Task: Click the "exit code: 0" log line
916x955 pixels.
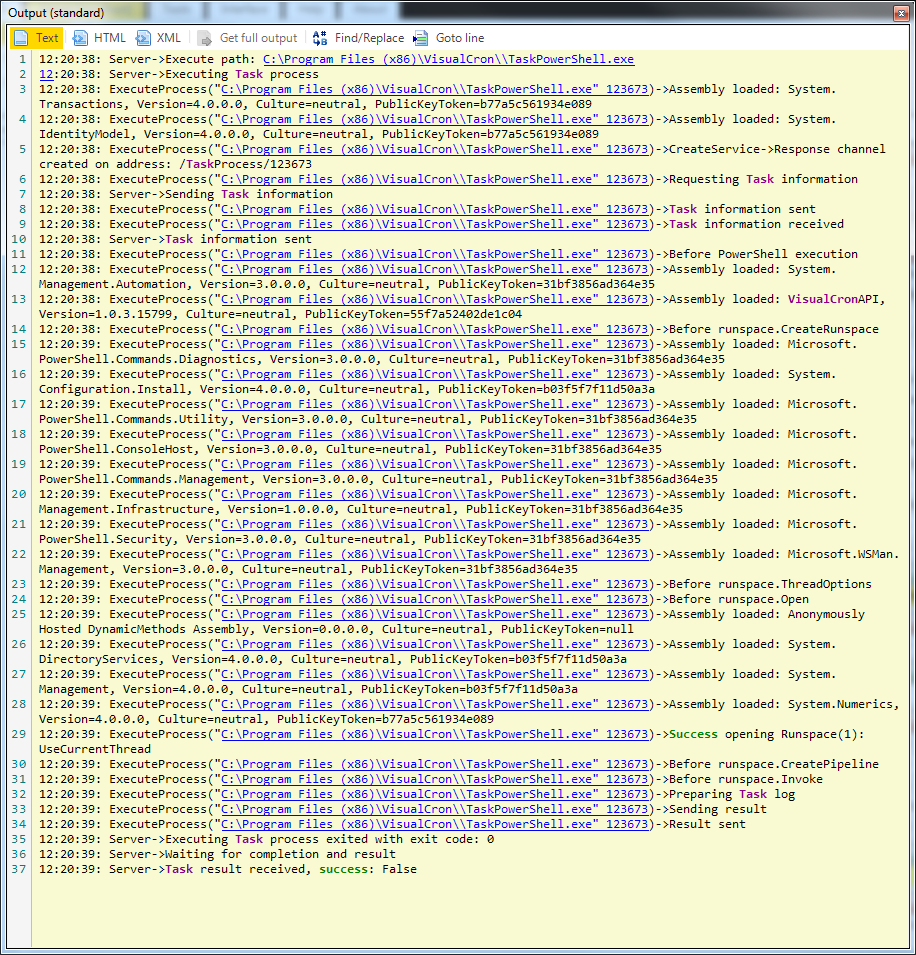Action: 266,839
